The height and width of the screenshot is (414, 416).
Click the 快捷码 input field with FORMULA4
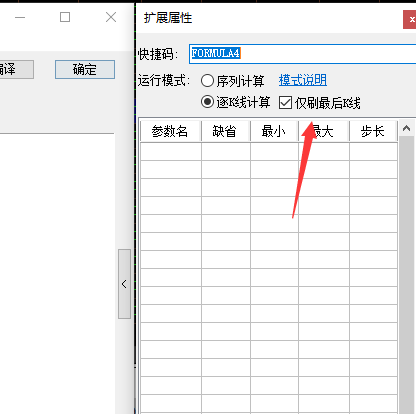(303, 54)
